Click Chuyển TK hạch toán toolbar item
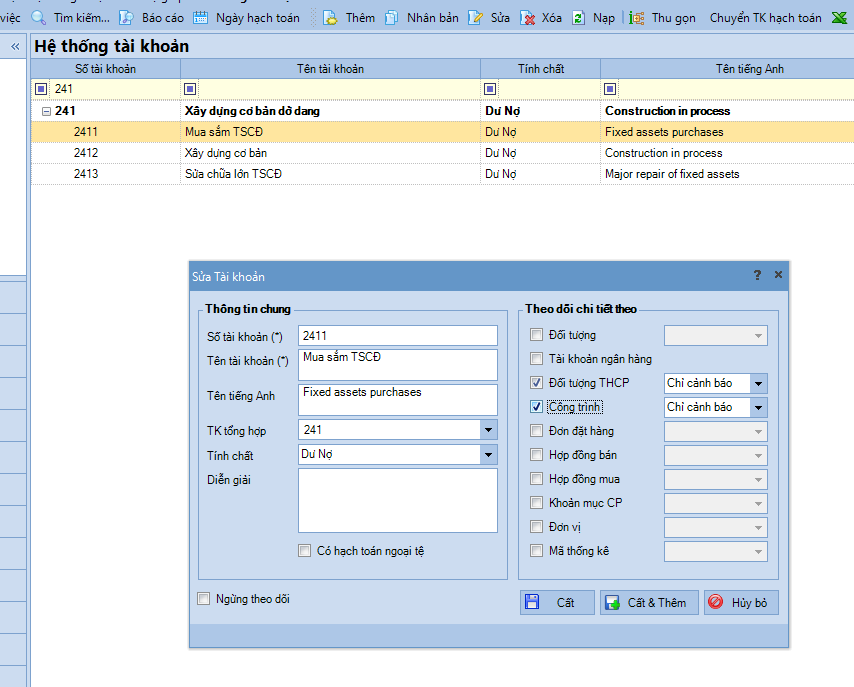 (765, 18)
